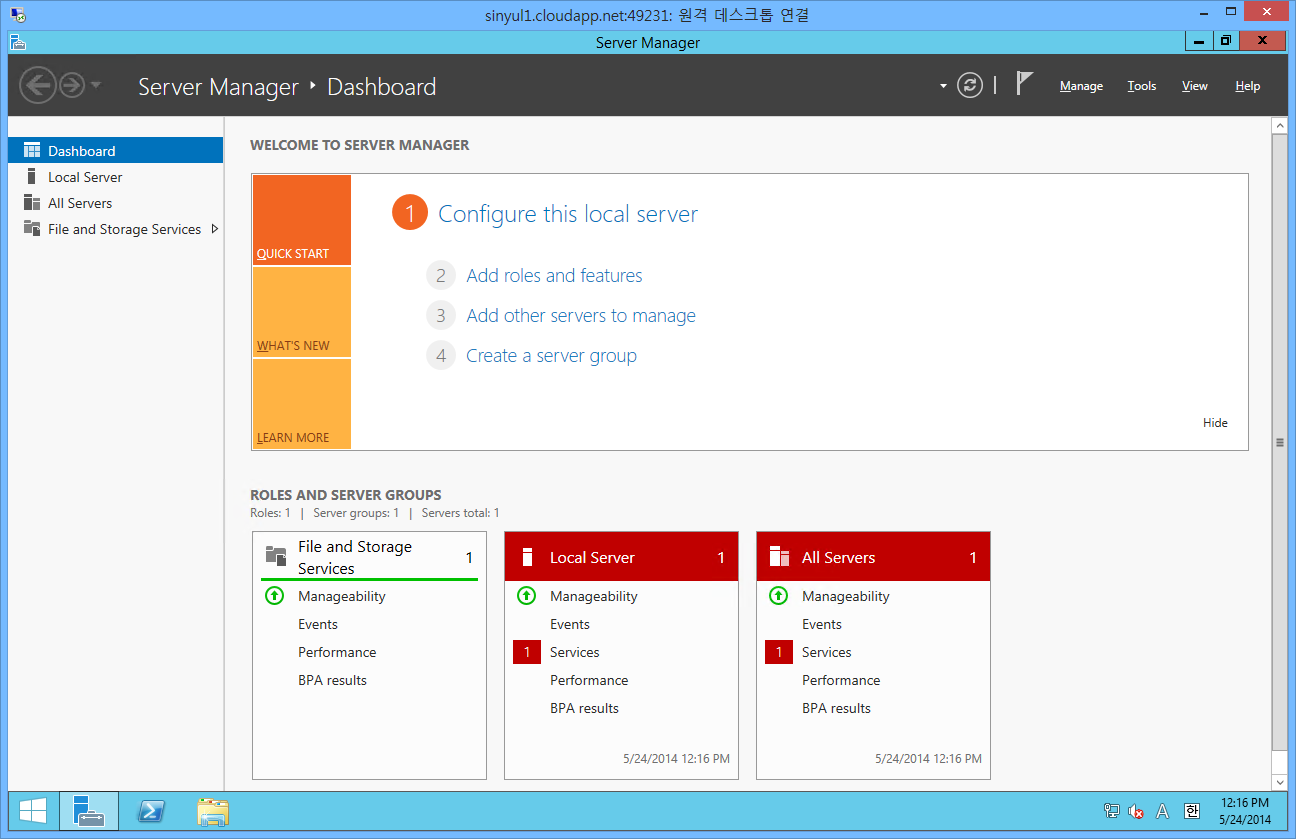Image resolution: width=1296 pixels, height=839 pixels.
Task: Open Performance in All Servers tile
Action: pyautogui.click(x=841, y=680)
